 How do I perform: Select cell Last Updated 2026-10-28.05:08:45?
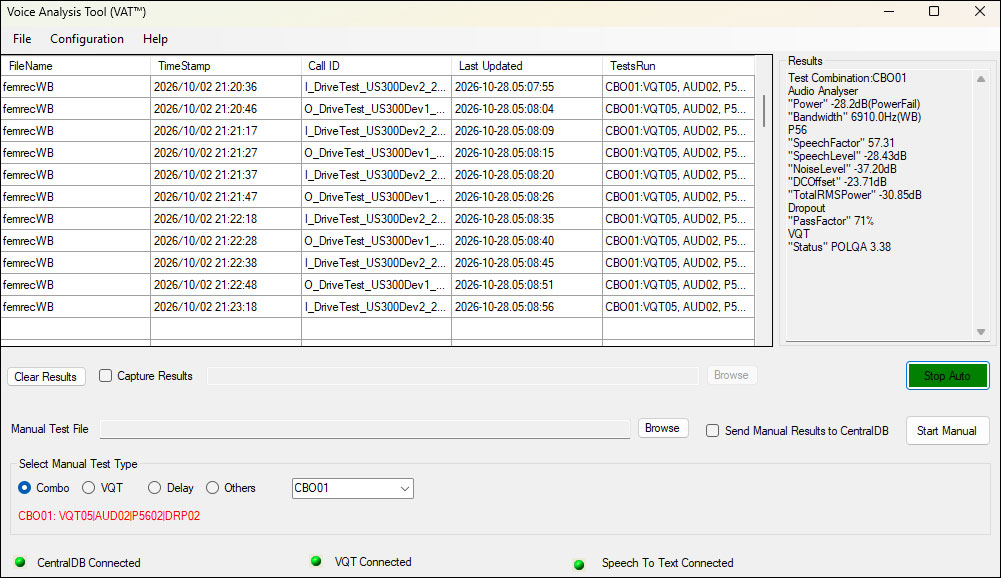pos(527,263)
